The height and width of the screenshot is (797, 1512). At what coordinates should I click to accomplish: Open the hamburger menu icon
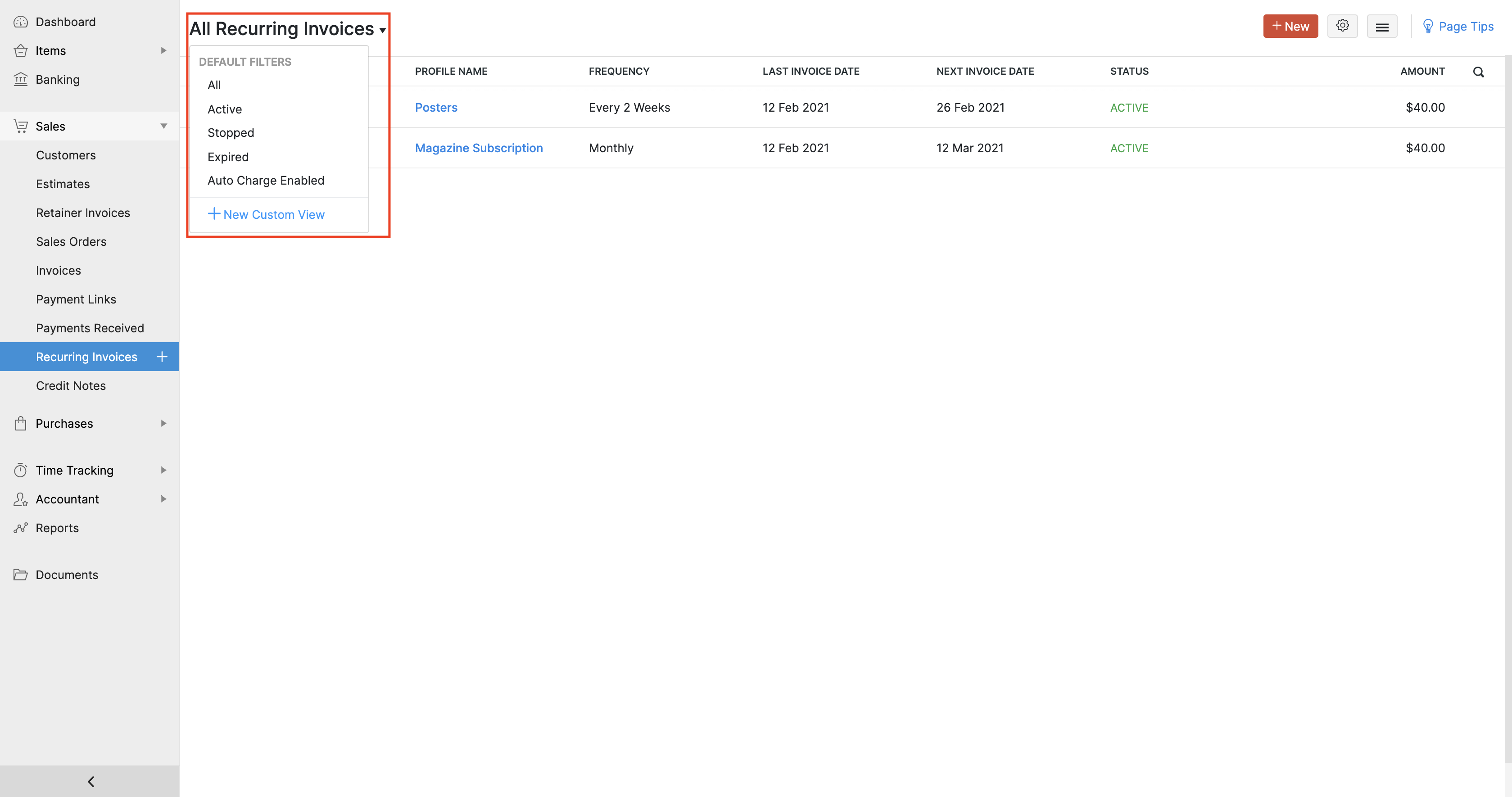pos(1382,27)
